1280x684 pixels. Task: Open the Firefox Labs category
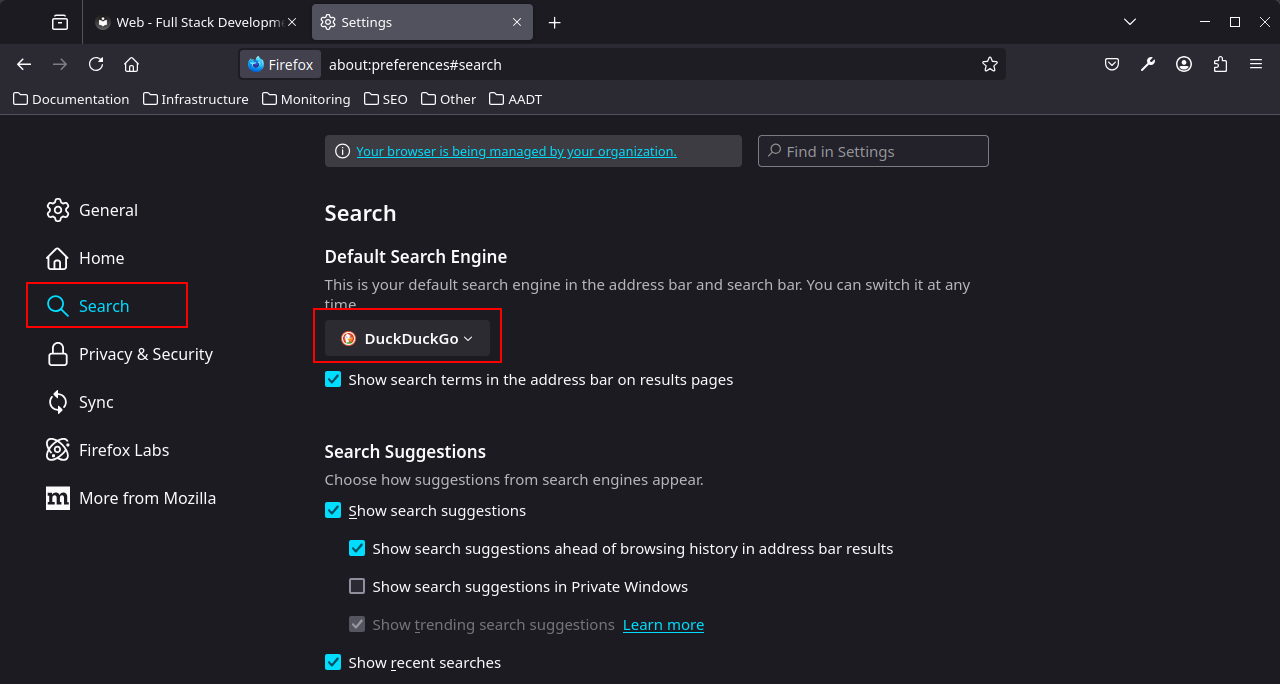point(107,450)
